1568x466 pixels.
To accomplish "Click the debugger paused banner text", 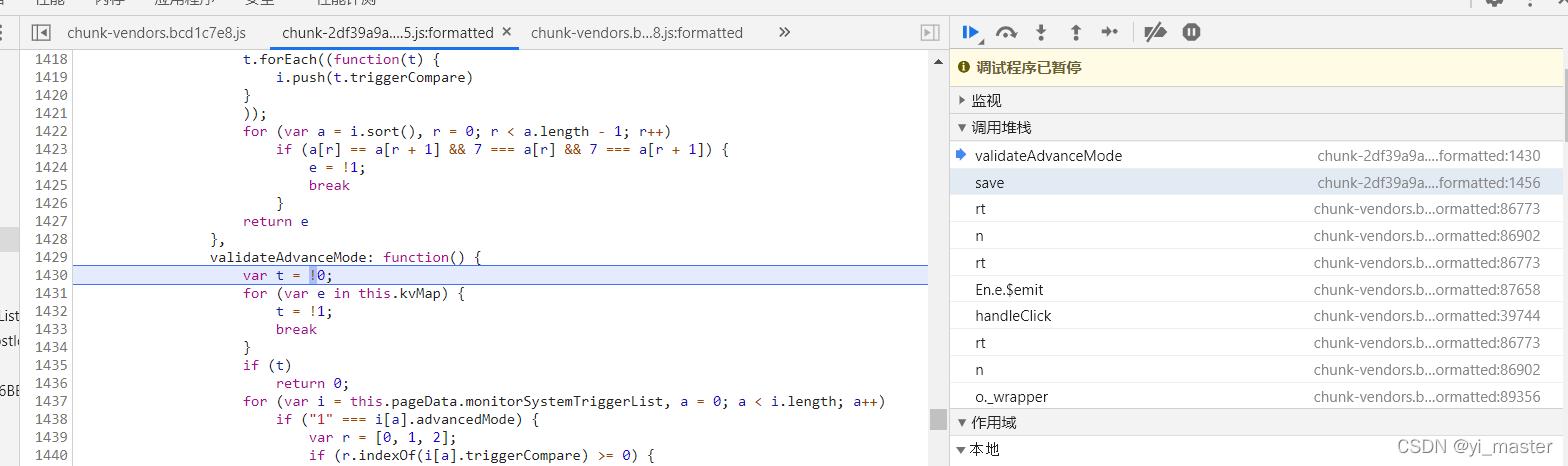I will click(x=1028, y=68).
